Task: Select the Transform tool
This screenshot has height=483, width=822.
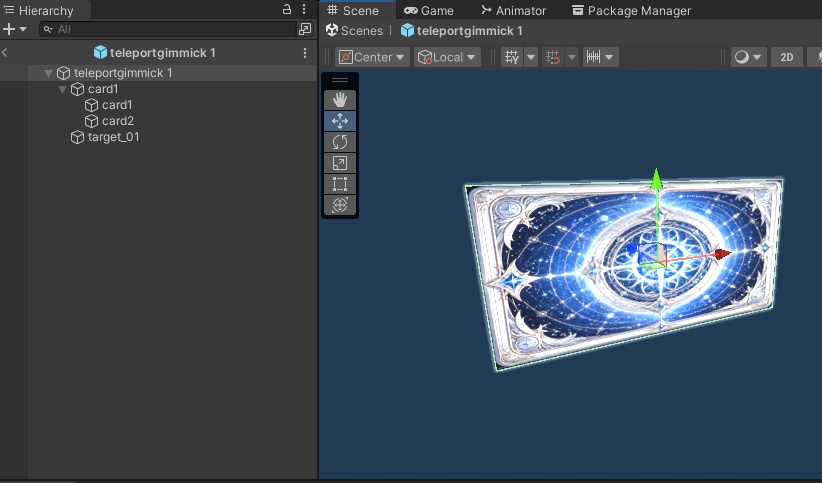Action: [340, 205]
